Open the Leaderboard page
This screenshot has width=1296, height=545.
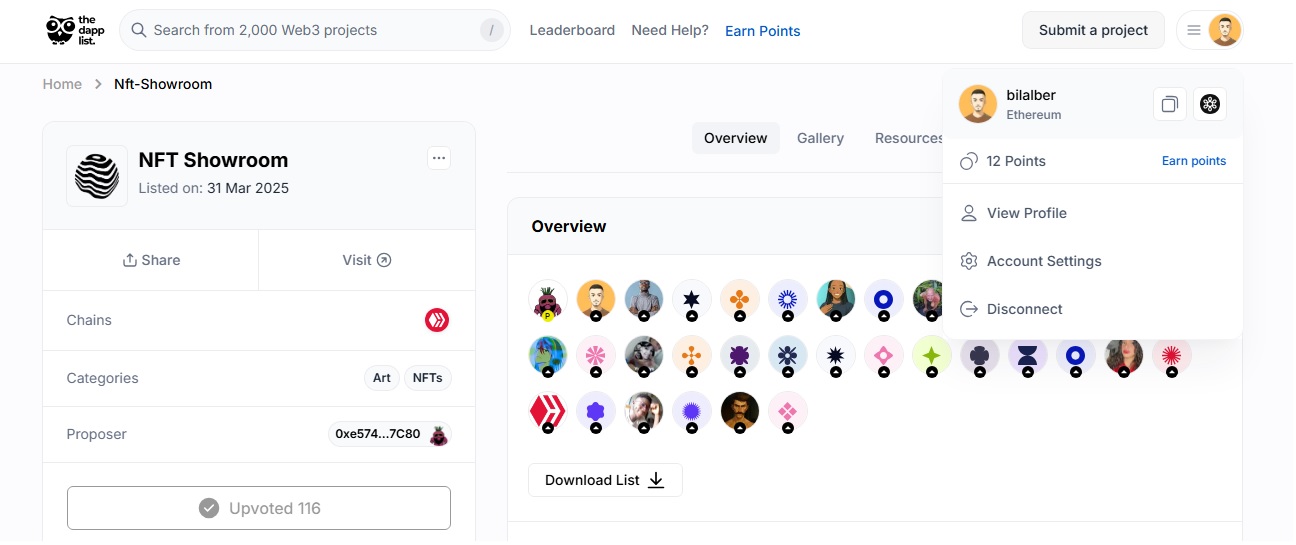(x=572, y=30)
